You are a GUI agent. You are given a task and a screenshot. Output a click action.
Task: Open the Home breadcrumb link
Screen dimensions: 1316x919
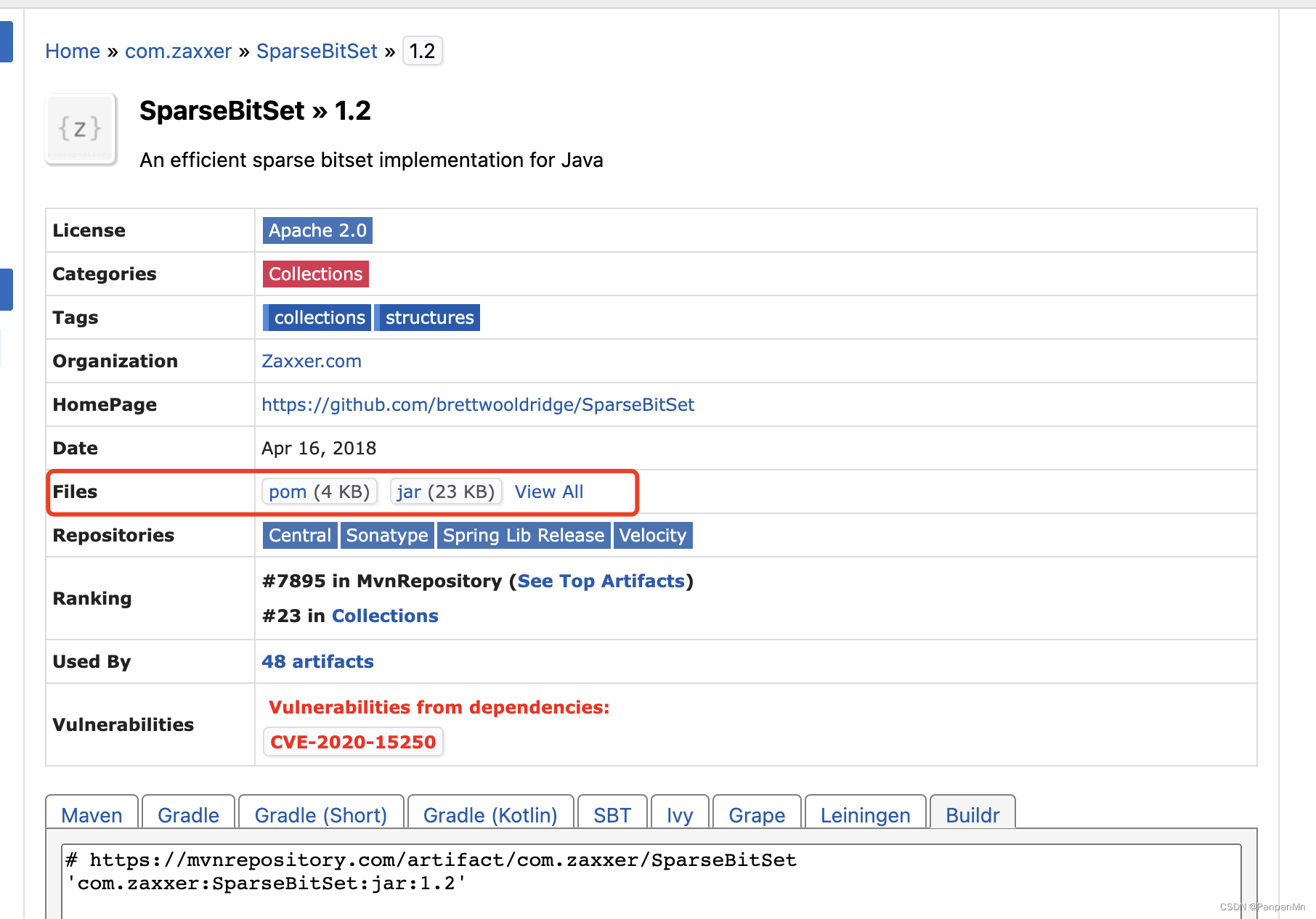tap(73, 51)
